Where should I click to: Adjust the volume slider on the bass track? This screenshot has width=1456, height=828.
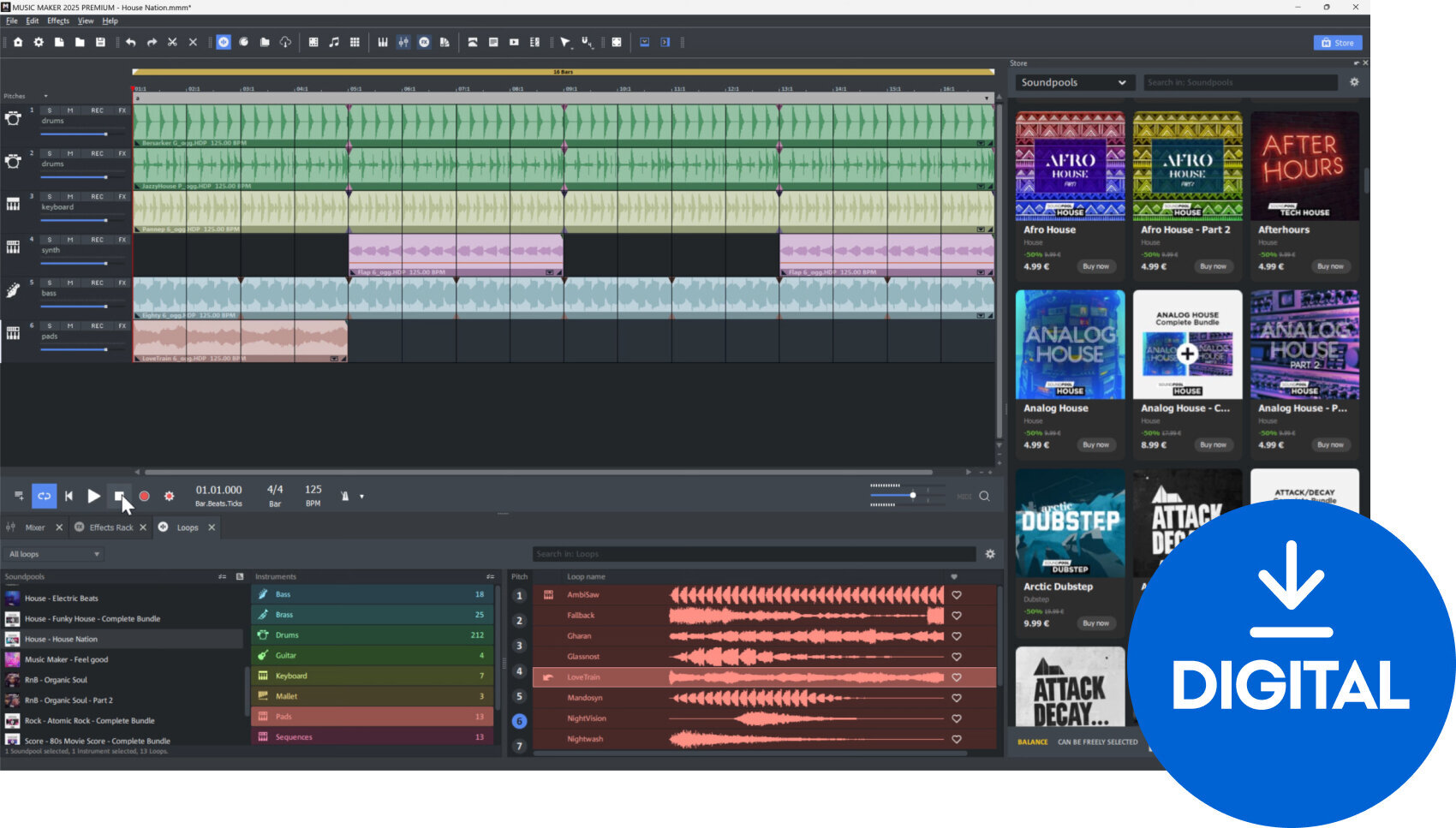point(106,306)
